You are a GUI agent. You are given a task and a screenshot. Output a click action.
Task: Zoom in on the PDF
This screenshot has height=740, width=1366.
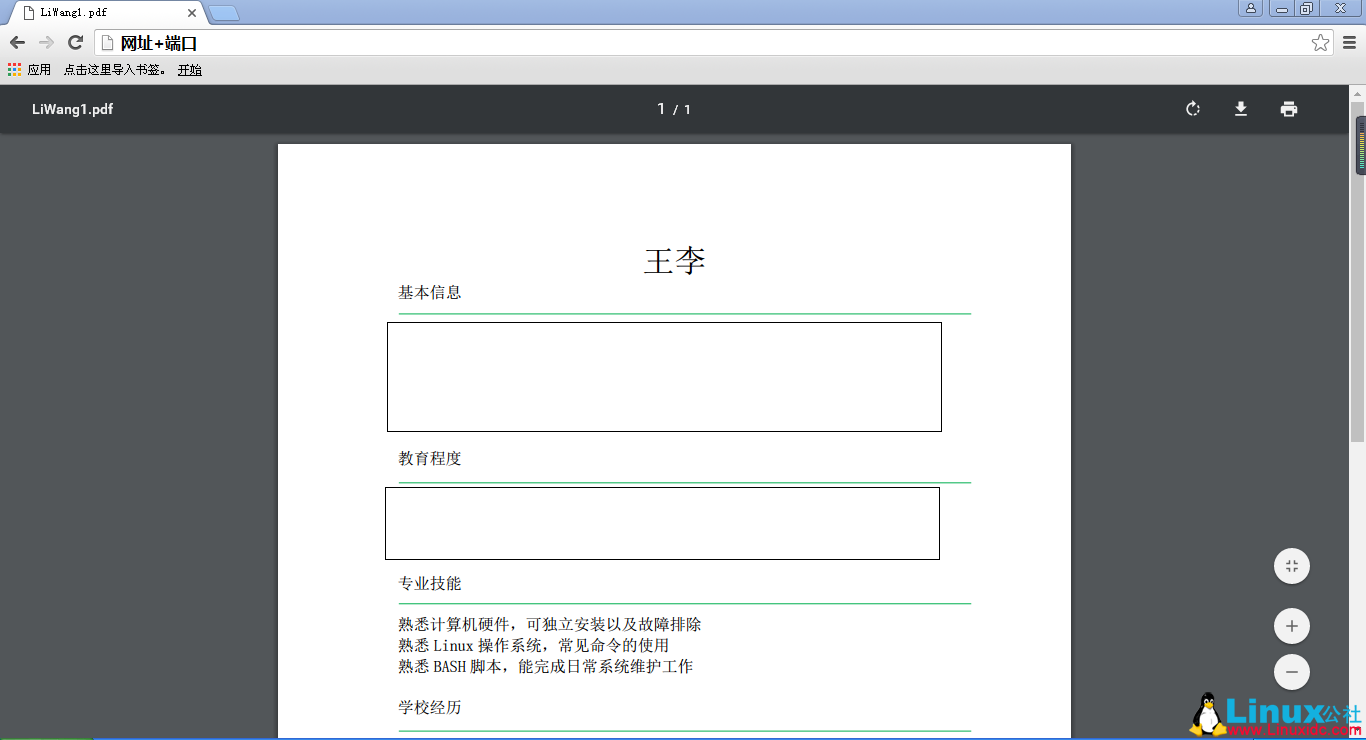pyautogui.click(x=1291, y=626)
